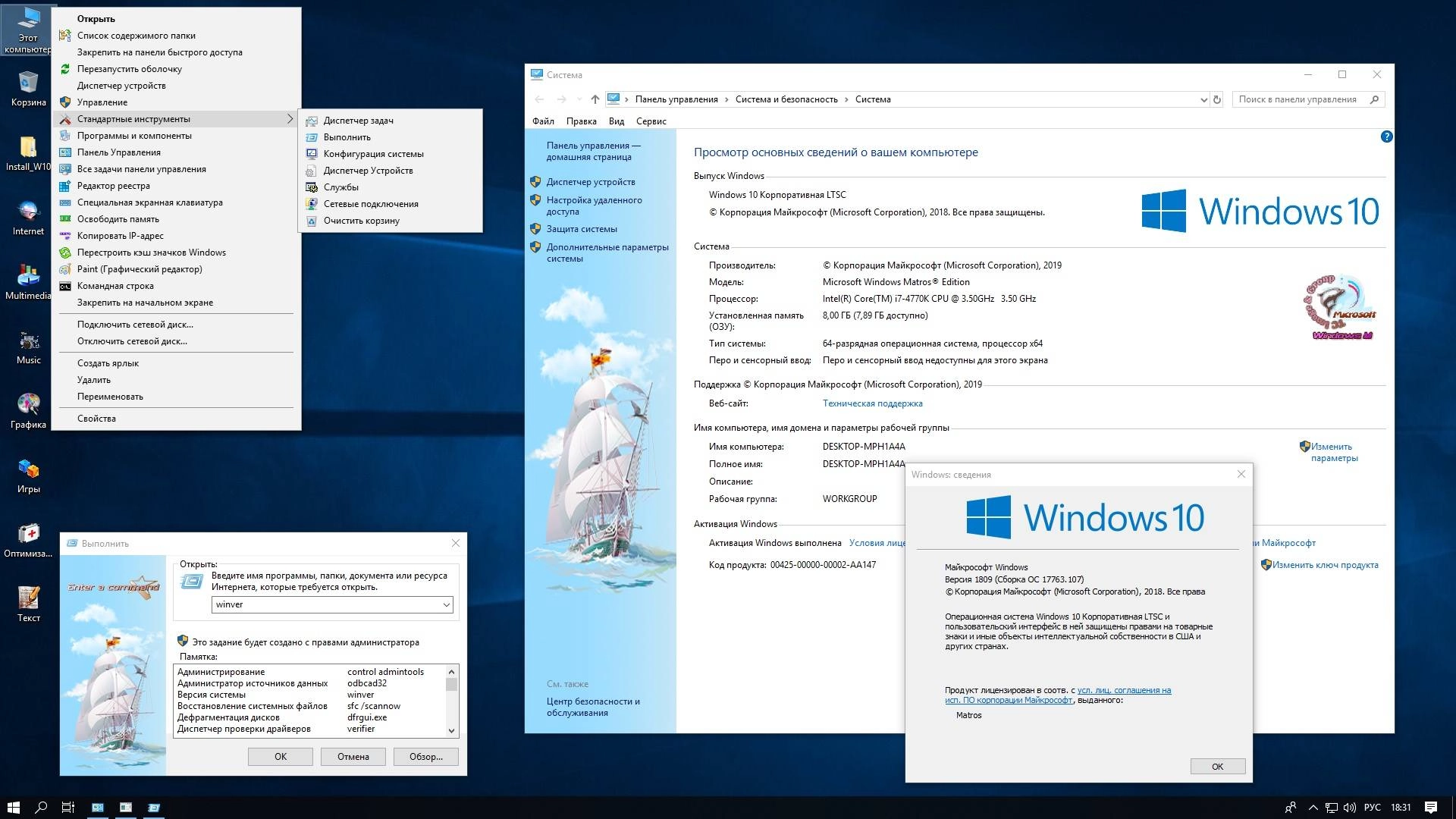This screenshot has height=819, width=1456.
Task: Click Изменить параметры link
Action: pos(1334,452)
